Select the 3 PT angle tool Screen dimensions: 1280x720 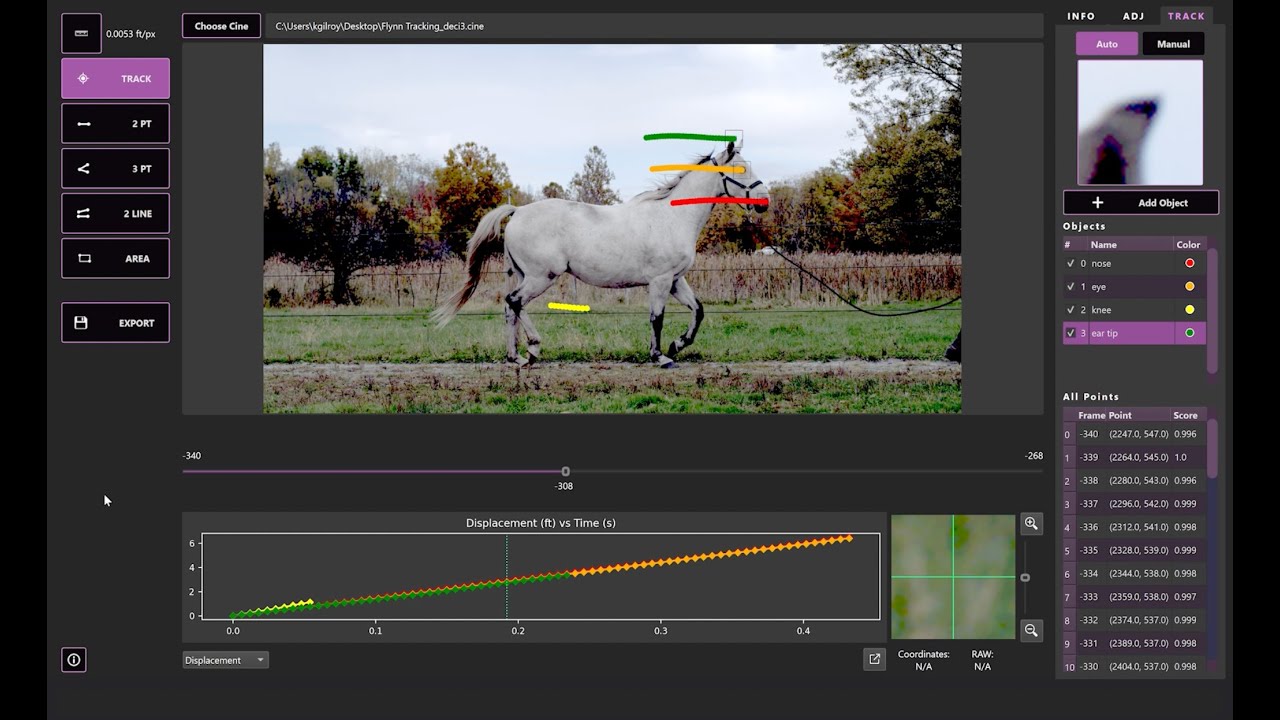pyautogui.click(x=115, y=168)
